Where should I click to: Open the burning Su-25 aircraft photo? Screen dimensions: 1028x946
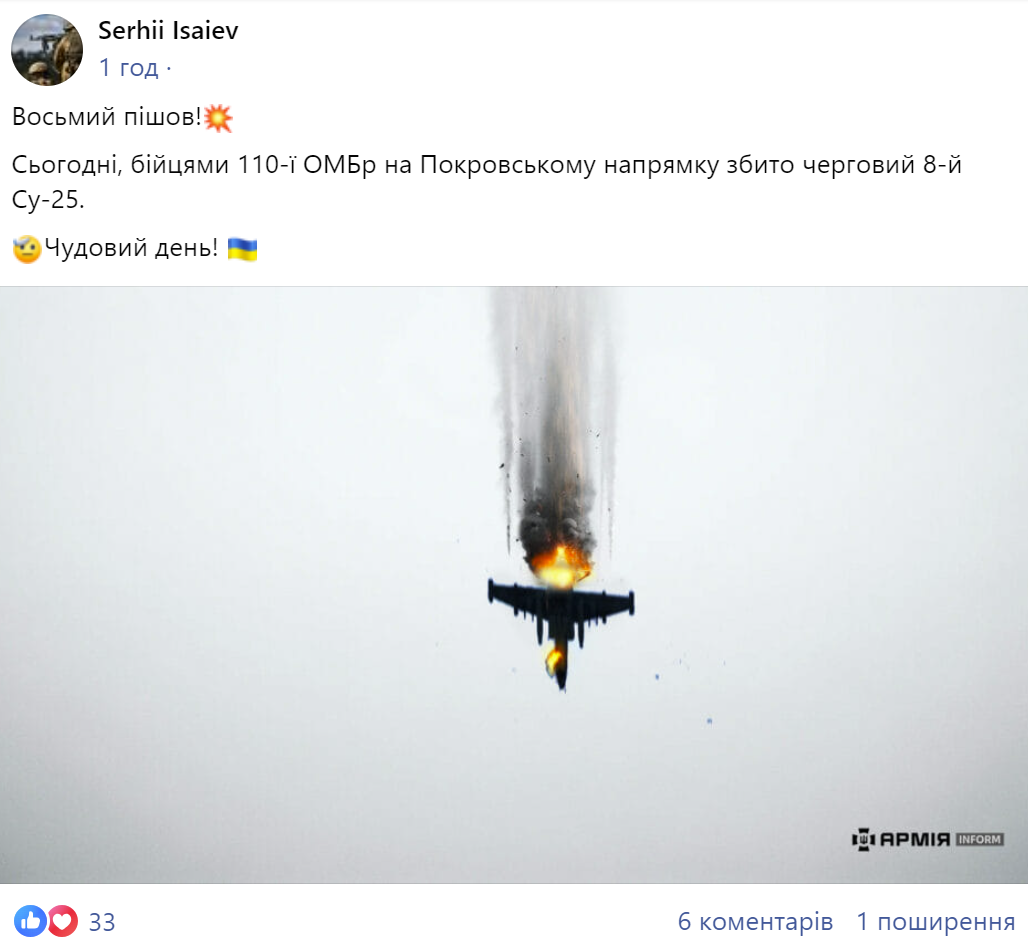click(514, 585)
